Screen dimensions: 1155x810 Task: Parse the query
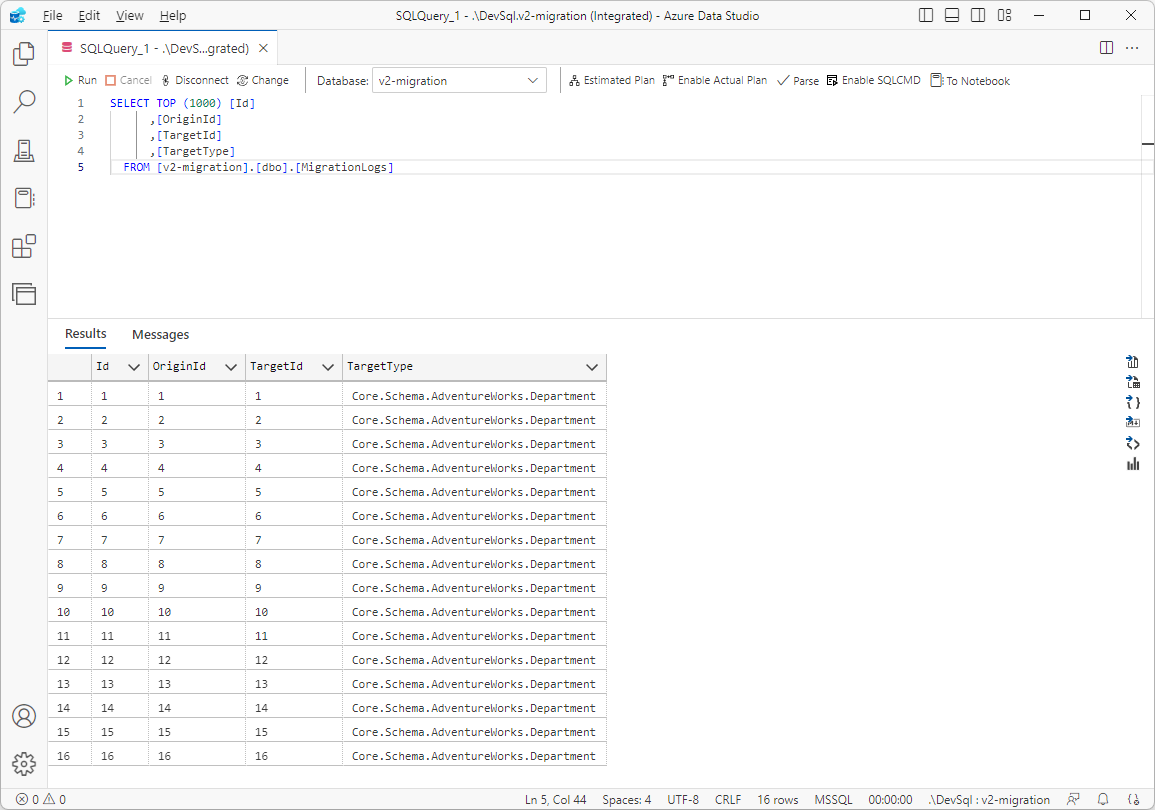click(x=798, y=80)
